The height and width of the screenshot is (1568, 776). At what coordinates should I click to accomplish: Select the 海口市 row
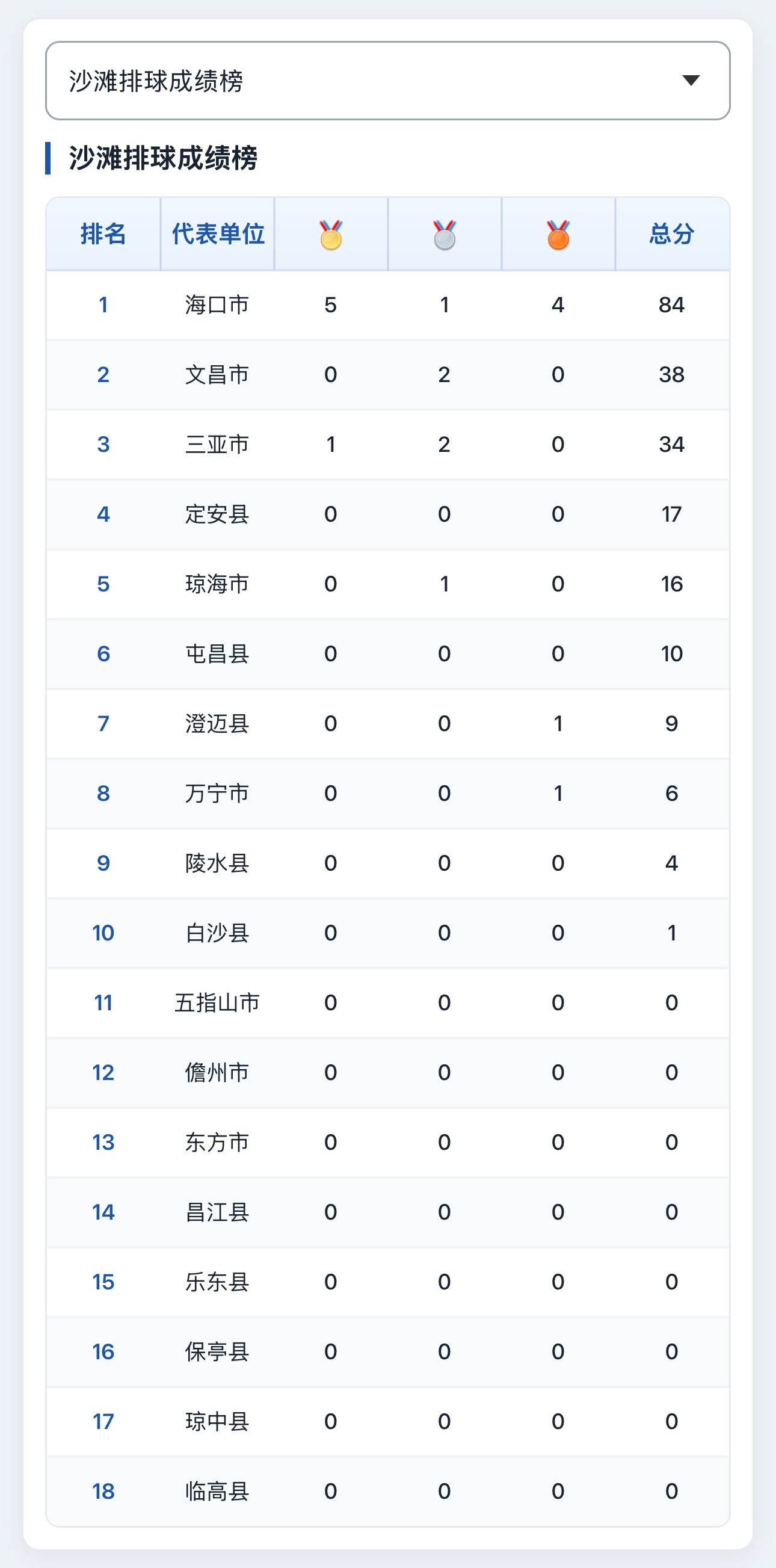click(387, 305)
